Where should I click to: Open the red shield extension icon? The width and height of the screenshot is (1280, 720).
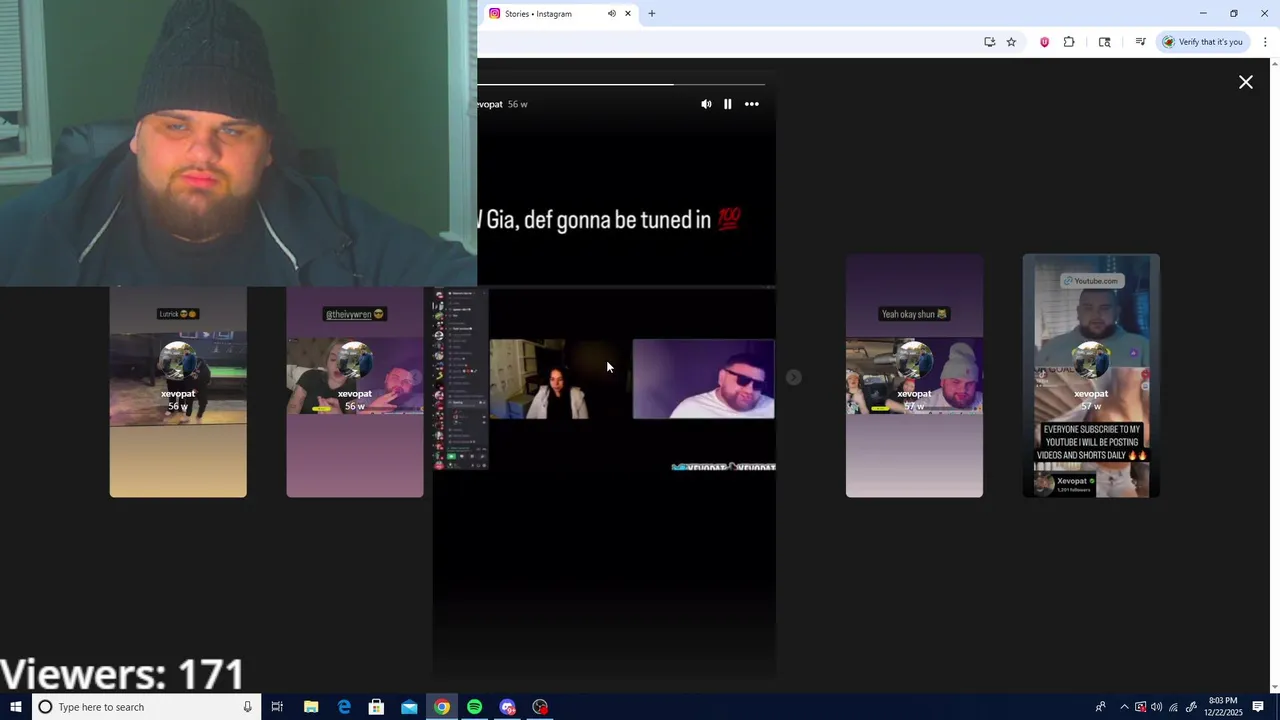[1044, 42]
